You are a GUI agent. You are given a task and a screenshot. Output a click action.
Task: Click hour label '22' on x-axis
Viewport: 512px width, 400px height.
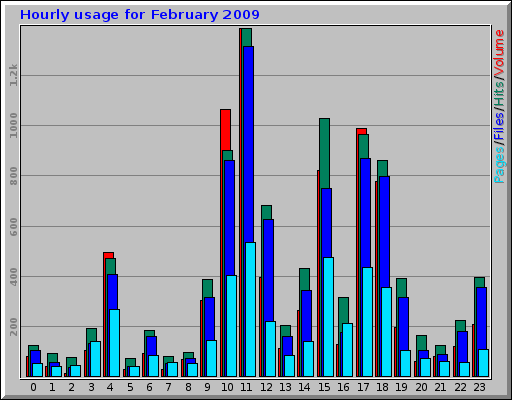pyautogui.click(x=460, y=387)
